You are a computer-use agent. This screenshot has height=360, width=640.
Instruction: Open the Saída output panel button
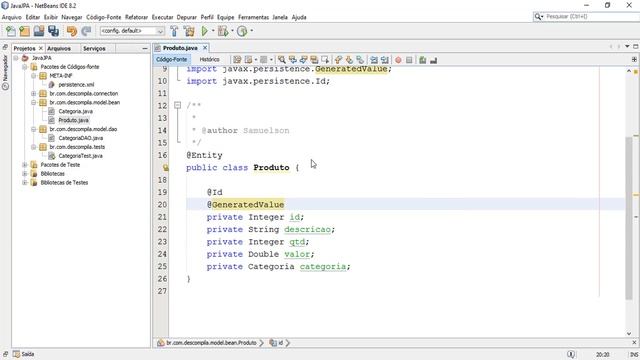pyautogui.click(x=23, y=354)
